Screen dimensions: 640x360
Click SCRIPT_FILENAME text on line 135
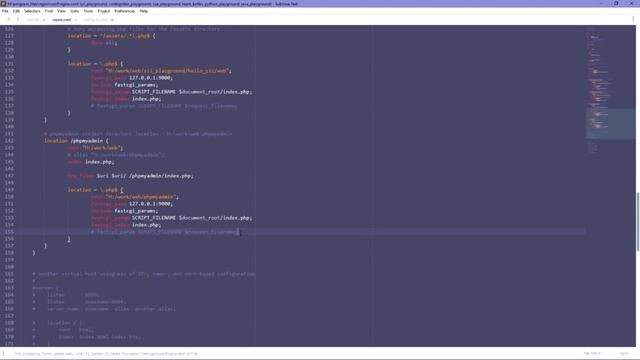[153, 92]
